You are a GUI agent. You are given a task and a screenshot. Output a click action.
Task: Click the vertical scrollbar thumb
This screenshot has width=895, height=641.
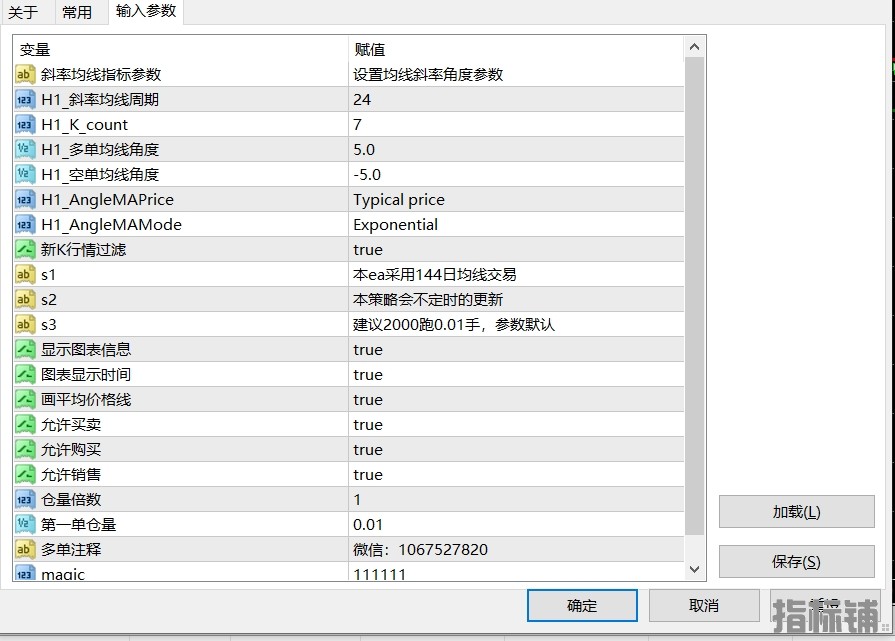pos(695,296)
